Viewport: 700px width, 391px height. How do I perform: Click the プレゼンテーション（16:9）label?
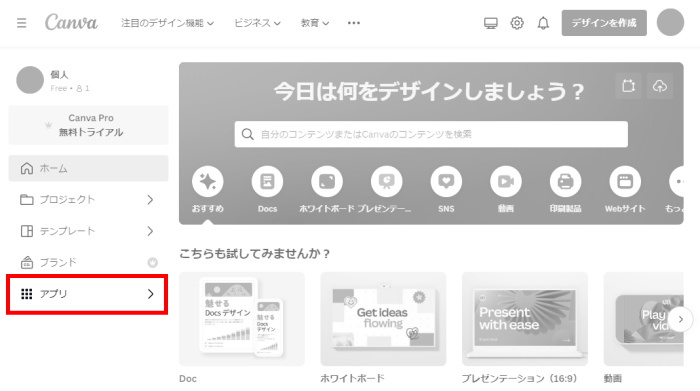(x=519, y=379)
